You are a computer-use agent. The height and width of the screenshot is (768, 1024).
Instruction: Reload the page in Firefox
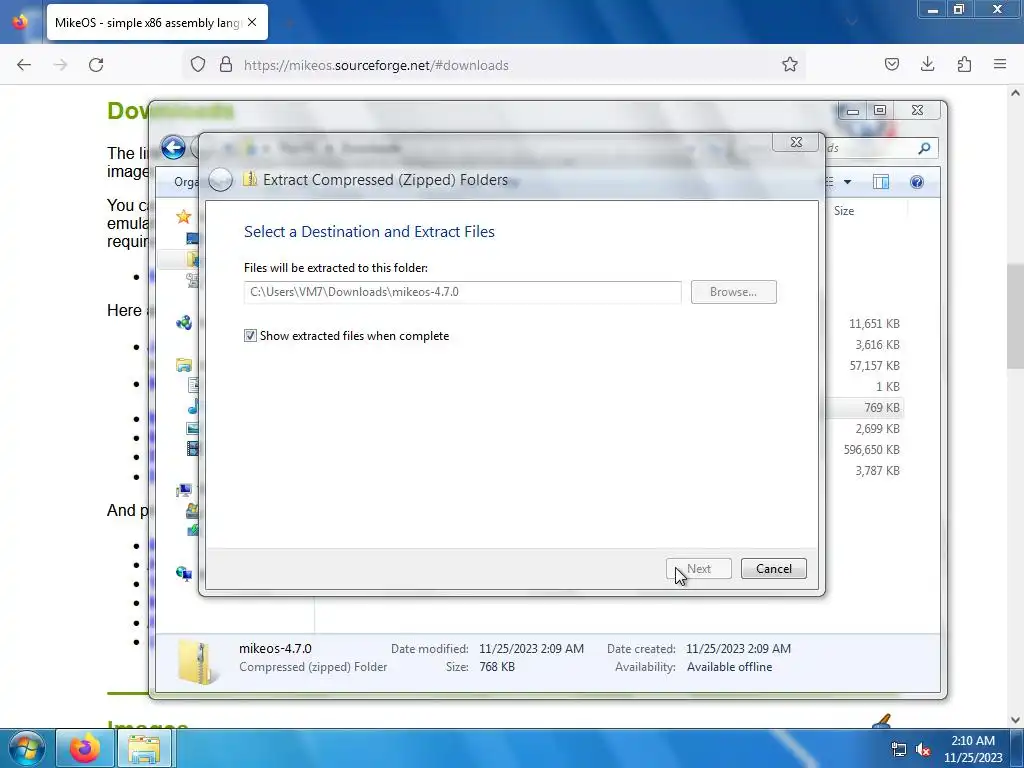point(96,65)
